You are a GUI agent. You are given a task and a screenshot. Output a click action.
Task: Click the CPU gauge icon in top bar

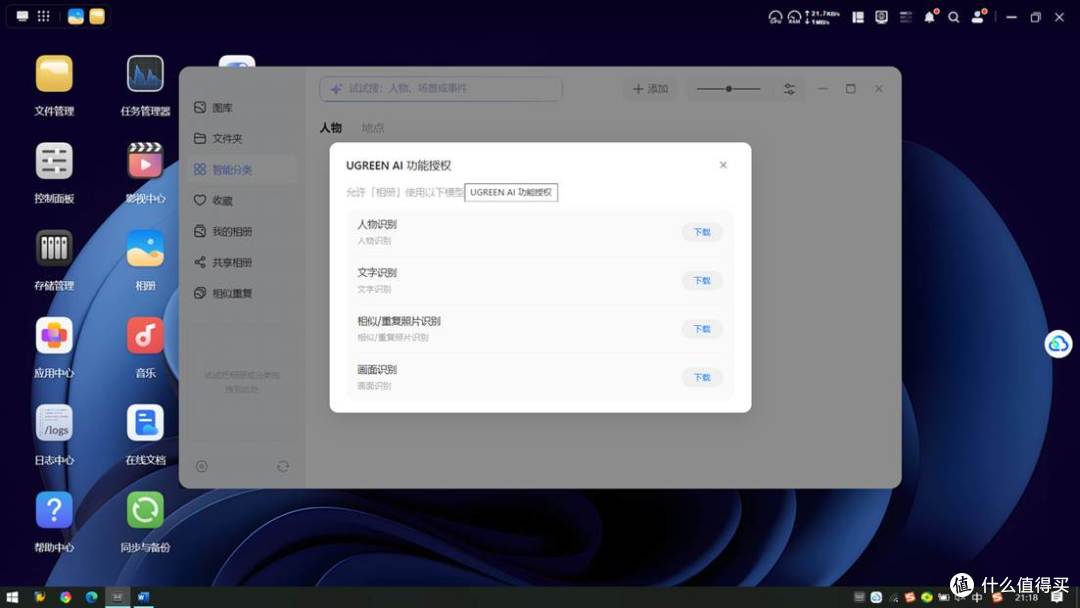tap(776, 17)
